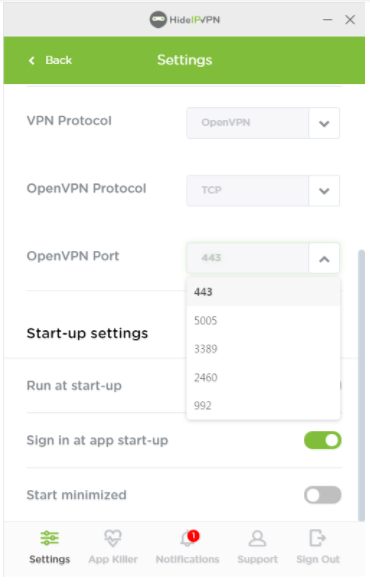Open the Settings tab icon
370x585 pixels.
click(50, 538)
